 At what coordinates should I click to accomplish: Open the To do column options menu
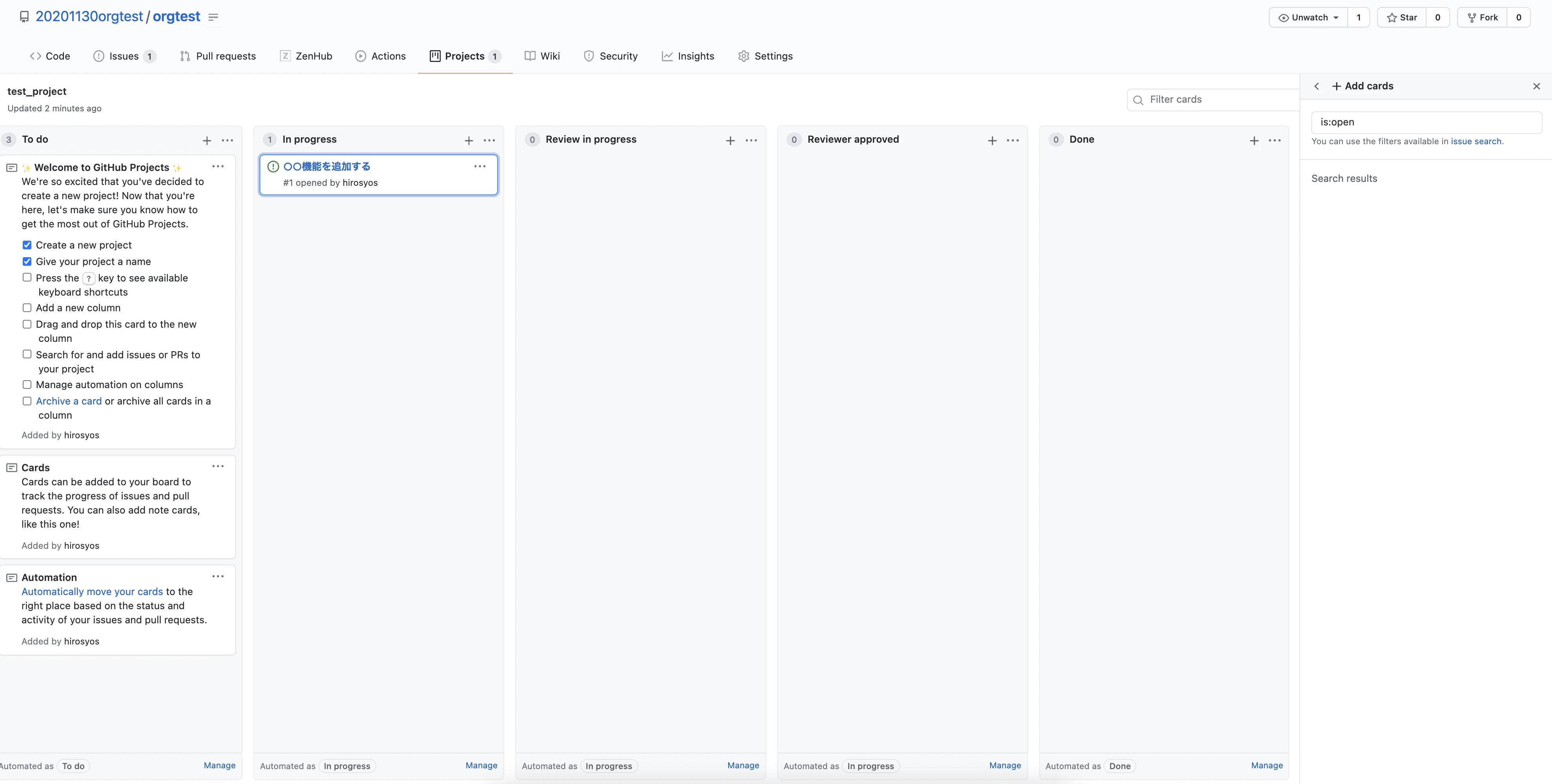[227, 140]
